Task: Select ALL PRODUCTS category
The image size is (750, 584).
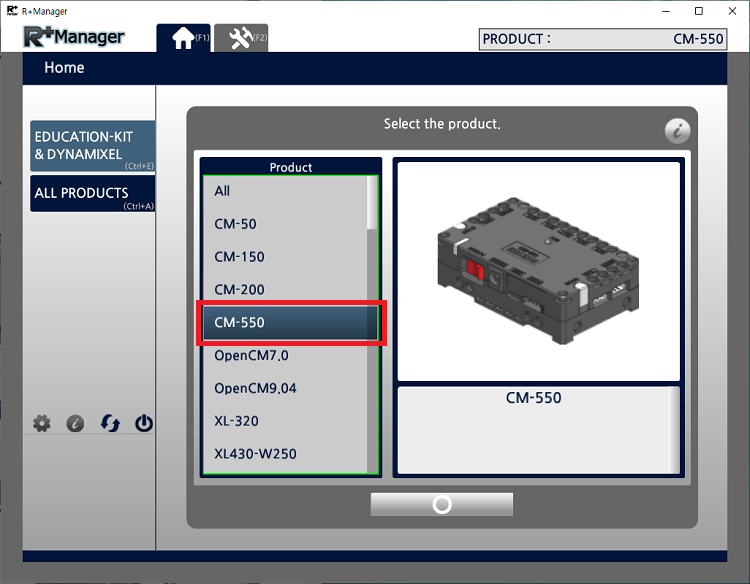Action: click(92, 193)
